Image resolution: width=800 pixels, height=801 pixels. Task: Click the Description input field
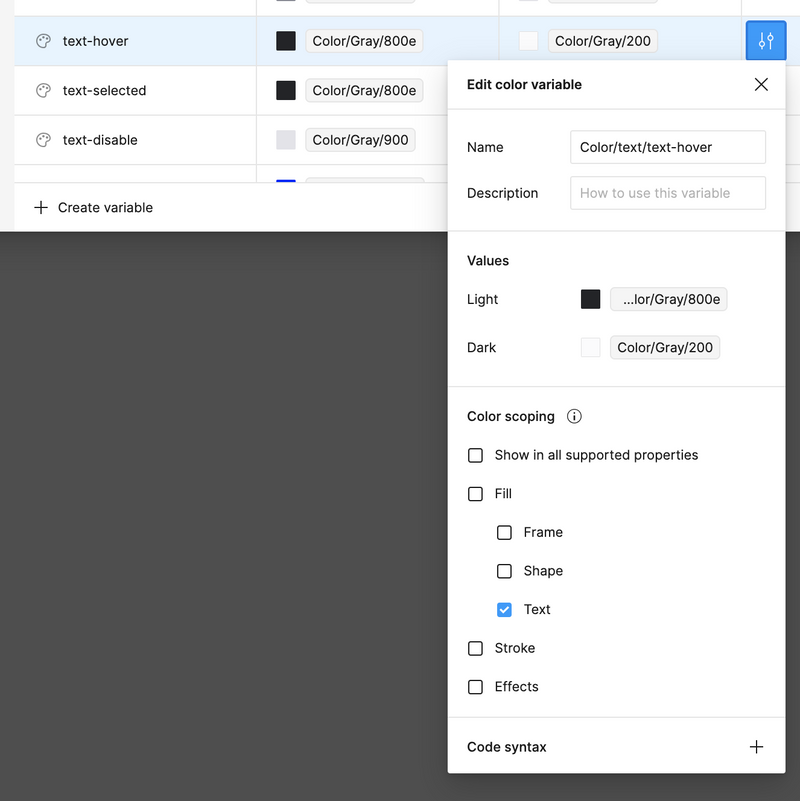[x=668, y=193]
